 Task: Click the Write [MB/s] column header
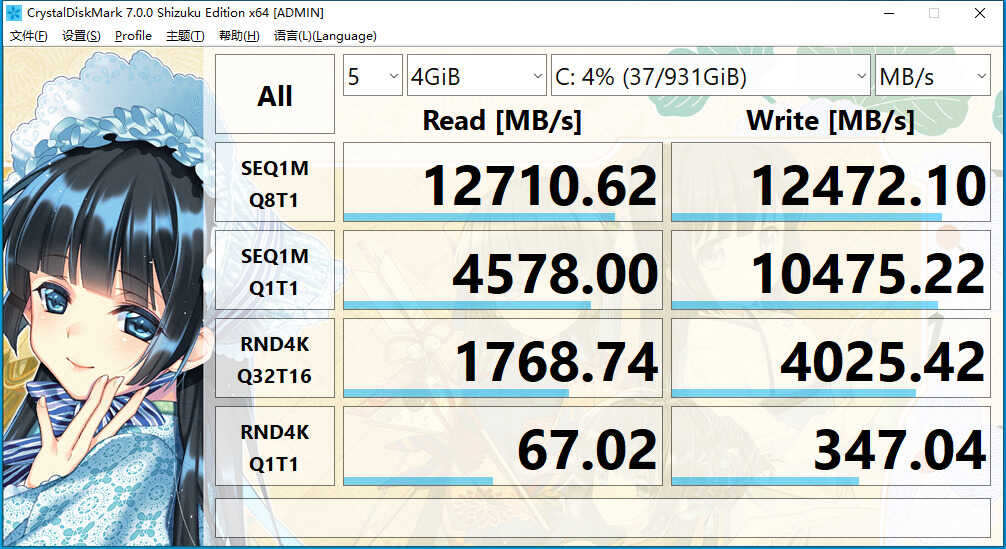[830, 121]
